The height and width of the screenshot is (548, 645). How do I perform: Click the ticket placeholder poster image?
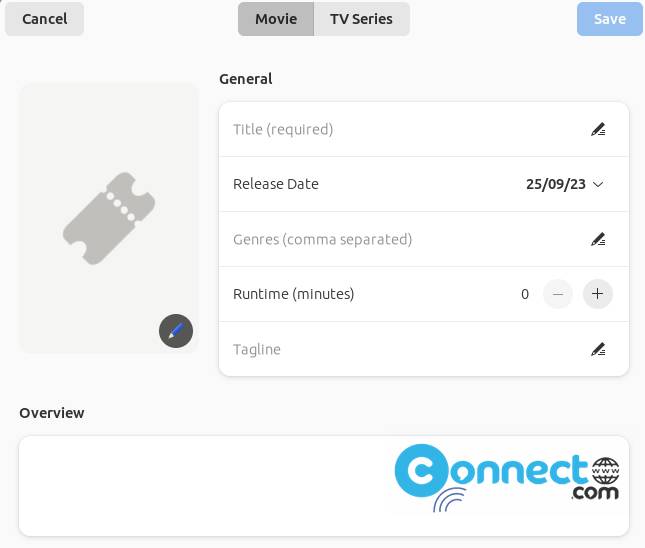(109, 218)
